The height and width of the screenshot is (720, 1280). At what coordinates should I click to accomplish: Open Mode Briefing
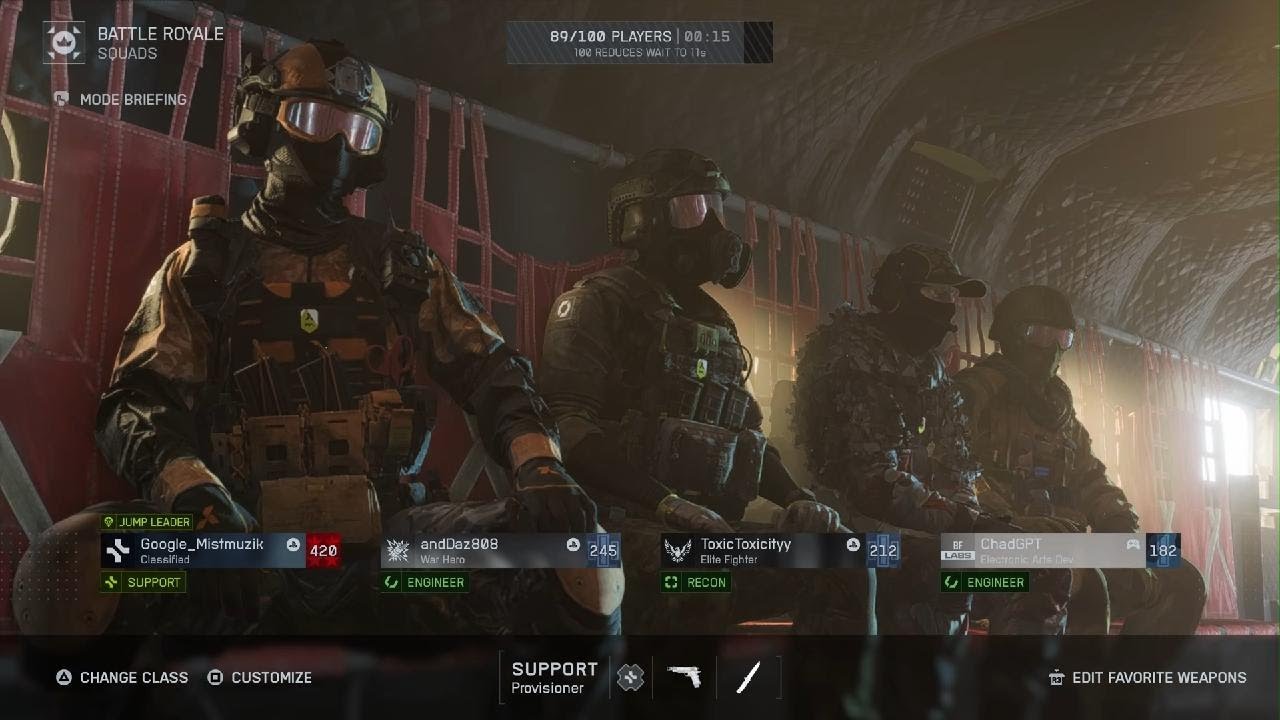[x=133, y=99]
